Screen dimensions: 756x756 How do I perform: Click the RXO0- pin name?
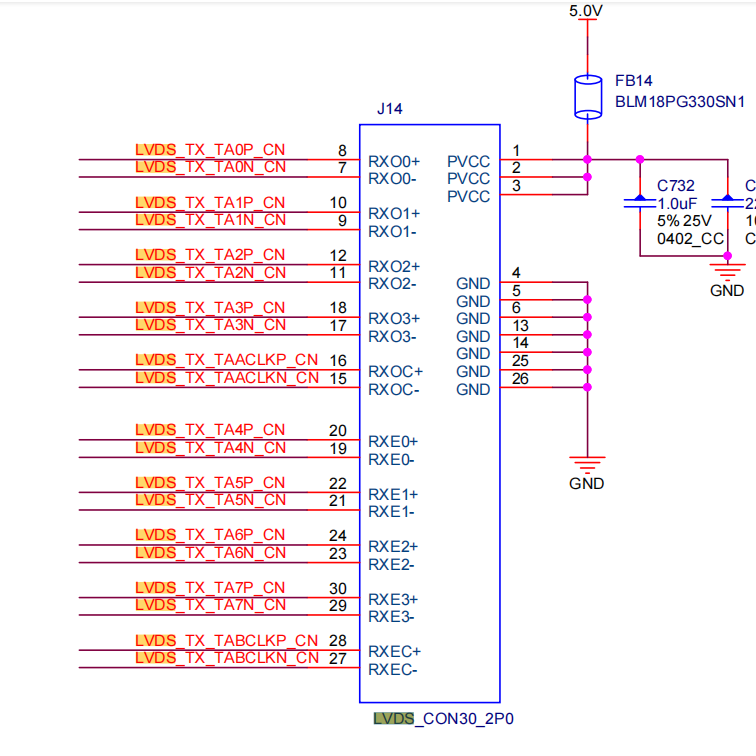(392, 179)
